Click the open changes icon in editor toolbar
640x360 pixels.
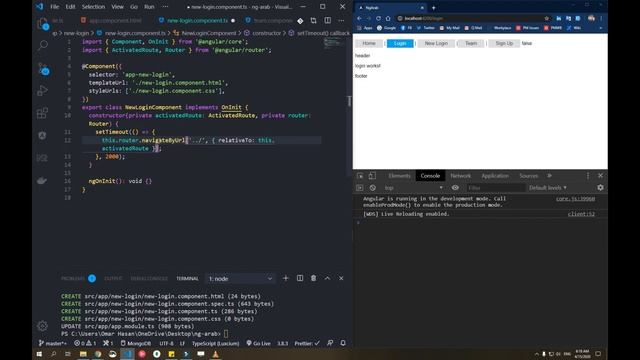click(x=313, y=20)
